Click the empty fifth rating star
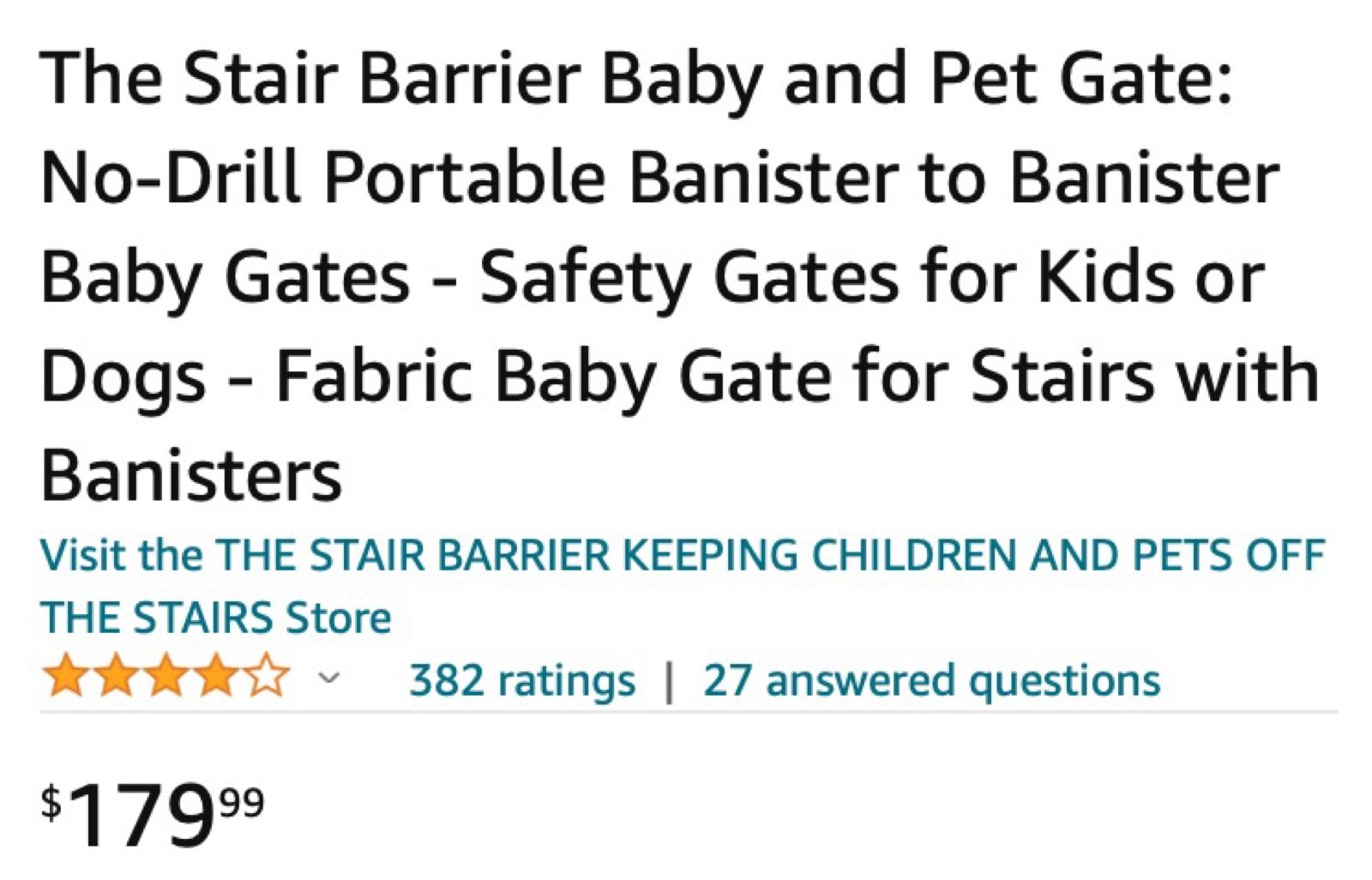 click(268, 676)
